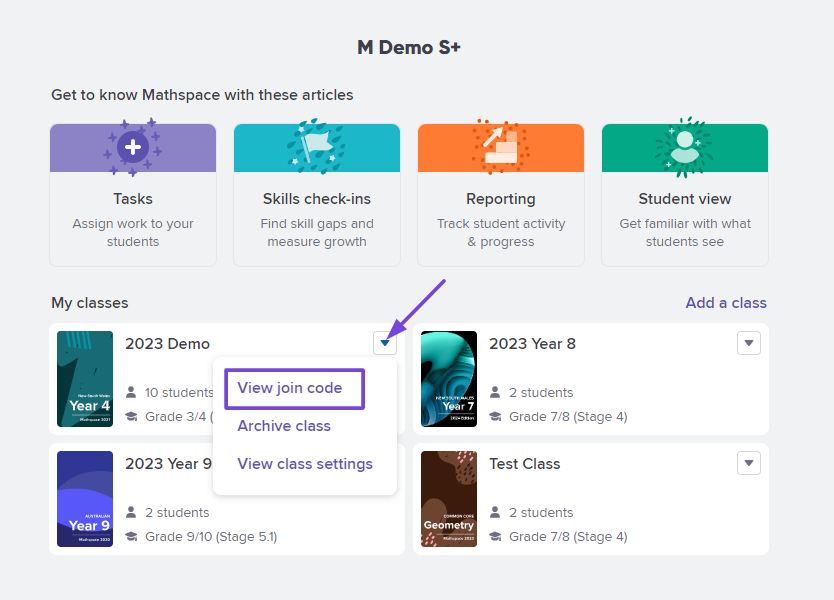834x600 pixels.
Task: Click the Year 7 textbook thumbnail
Action: (x=449, y=379)
